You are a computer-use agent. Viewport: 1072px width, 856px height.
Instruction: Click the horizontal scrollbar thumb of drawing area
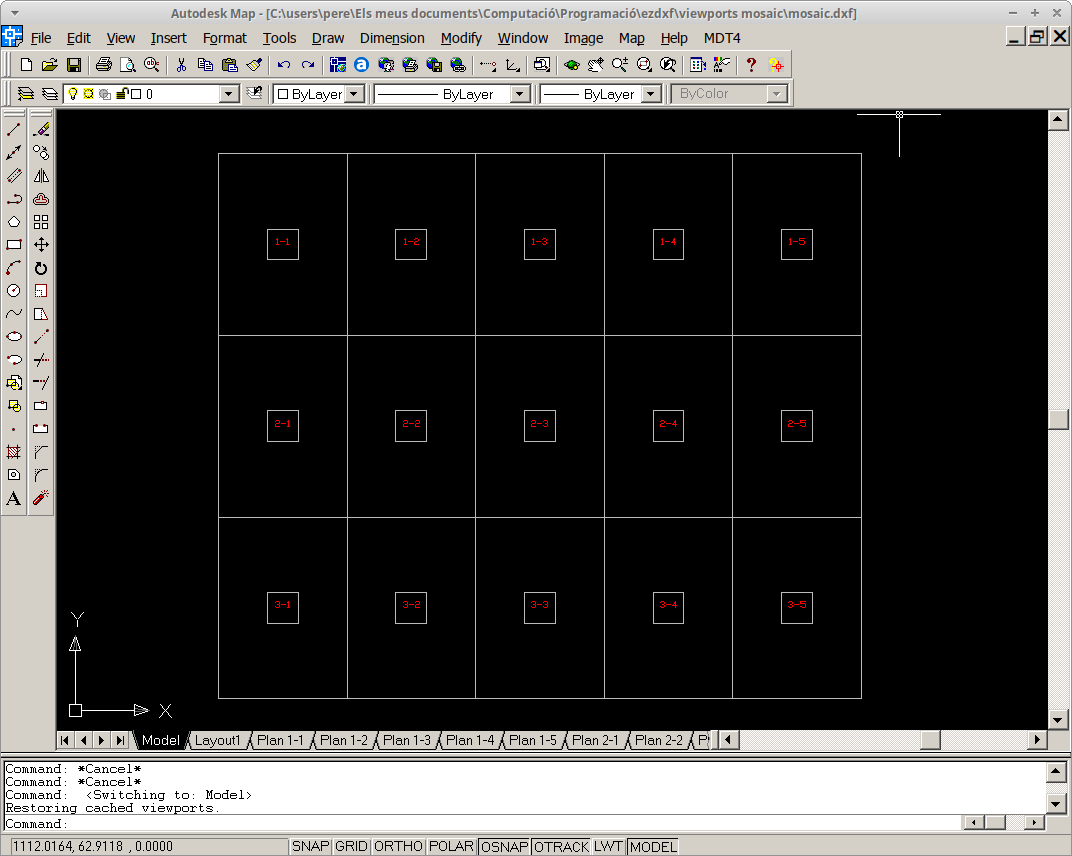[x=930, y=740]
